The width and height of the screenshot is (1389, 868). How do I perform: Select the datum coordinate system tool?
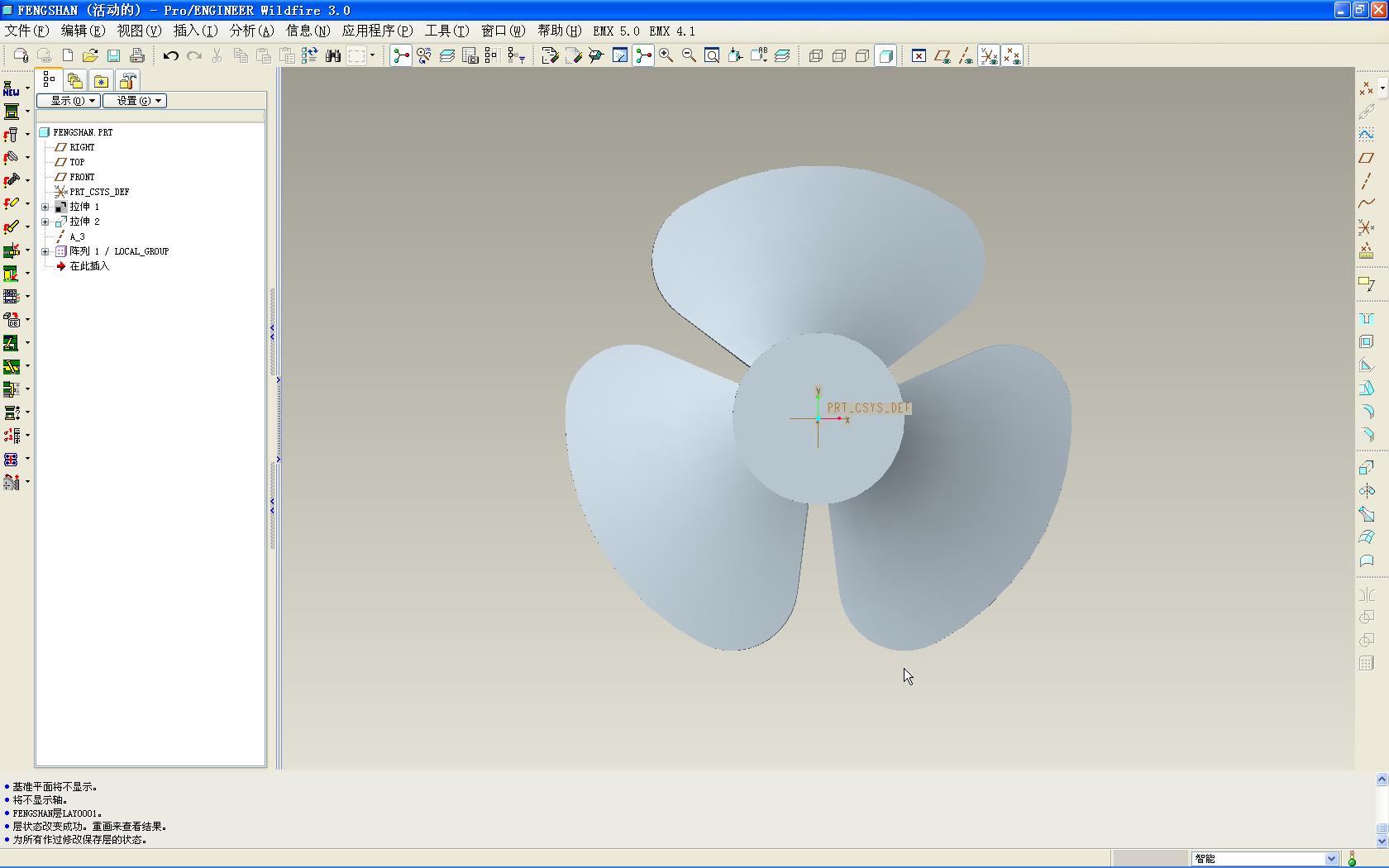1366,227
